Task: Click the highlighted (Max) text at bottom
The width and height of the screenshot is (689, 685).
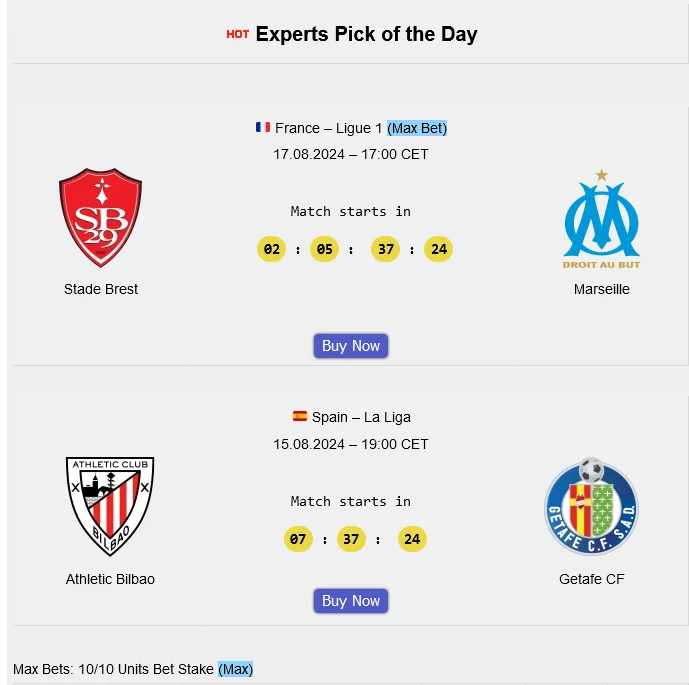Action: (236, 668)
